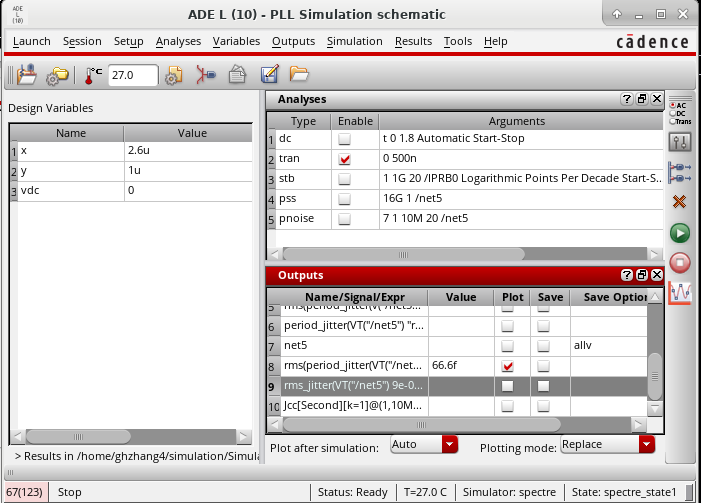Stop simulation with the red stop button
This screenshot has height=503, width=701.
point(680,262)
